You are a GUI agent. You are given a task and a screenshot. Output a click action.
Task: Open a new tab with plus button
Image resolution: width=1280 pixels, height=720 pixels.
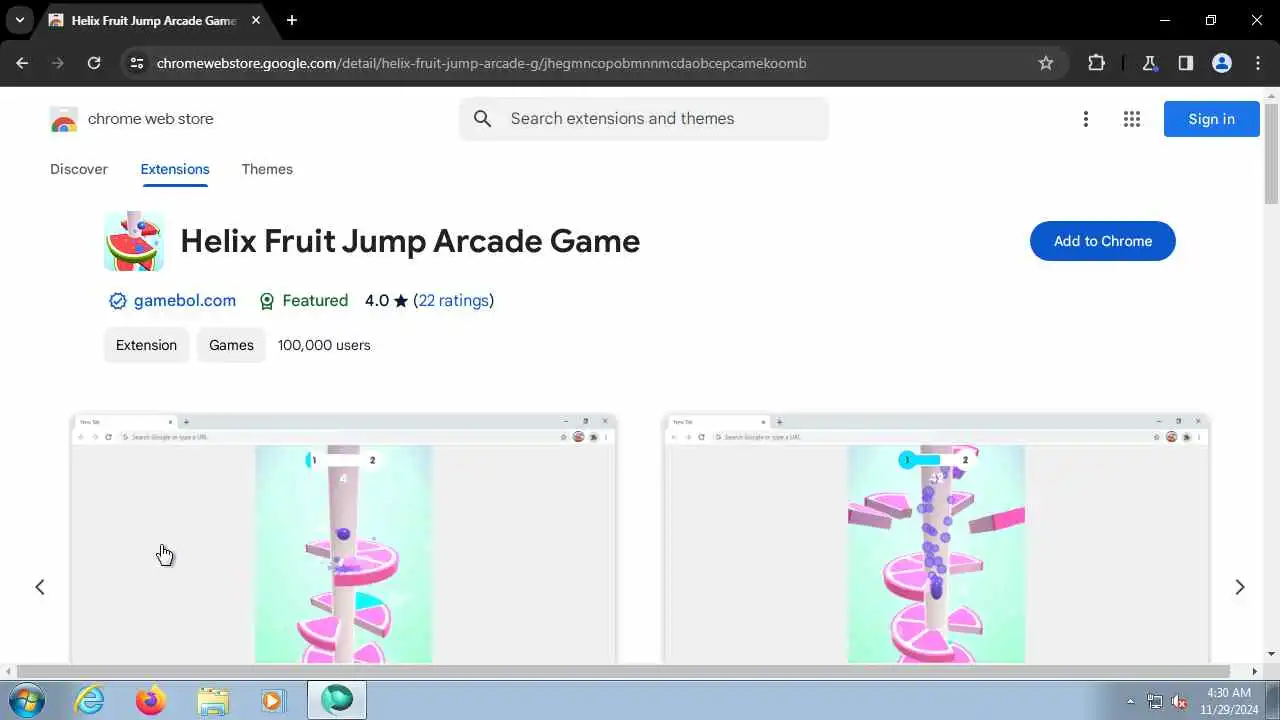(x=292, y=20)
